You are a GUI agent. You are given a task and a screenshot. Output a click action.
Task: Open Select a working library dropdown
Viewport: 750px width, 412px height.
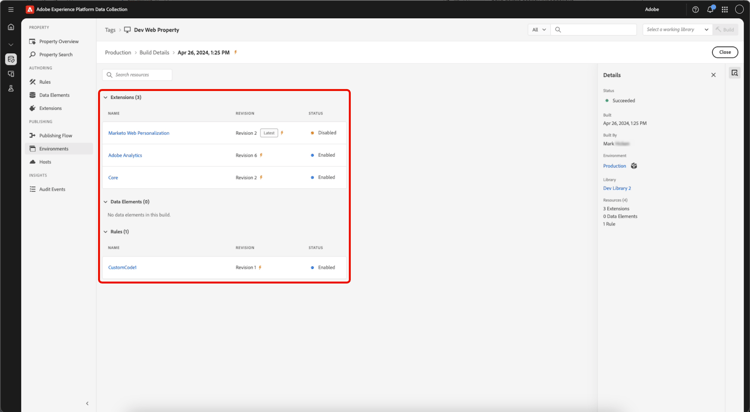[x=677, y=30]
